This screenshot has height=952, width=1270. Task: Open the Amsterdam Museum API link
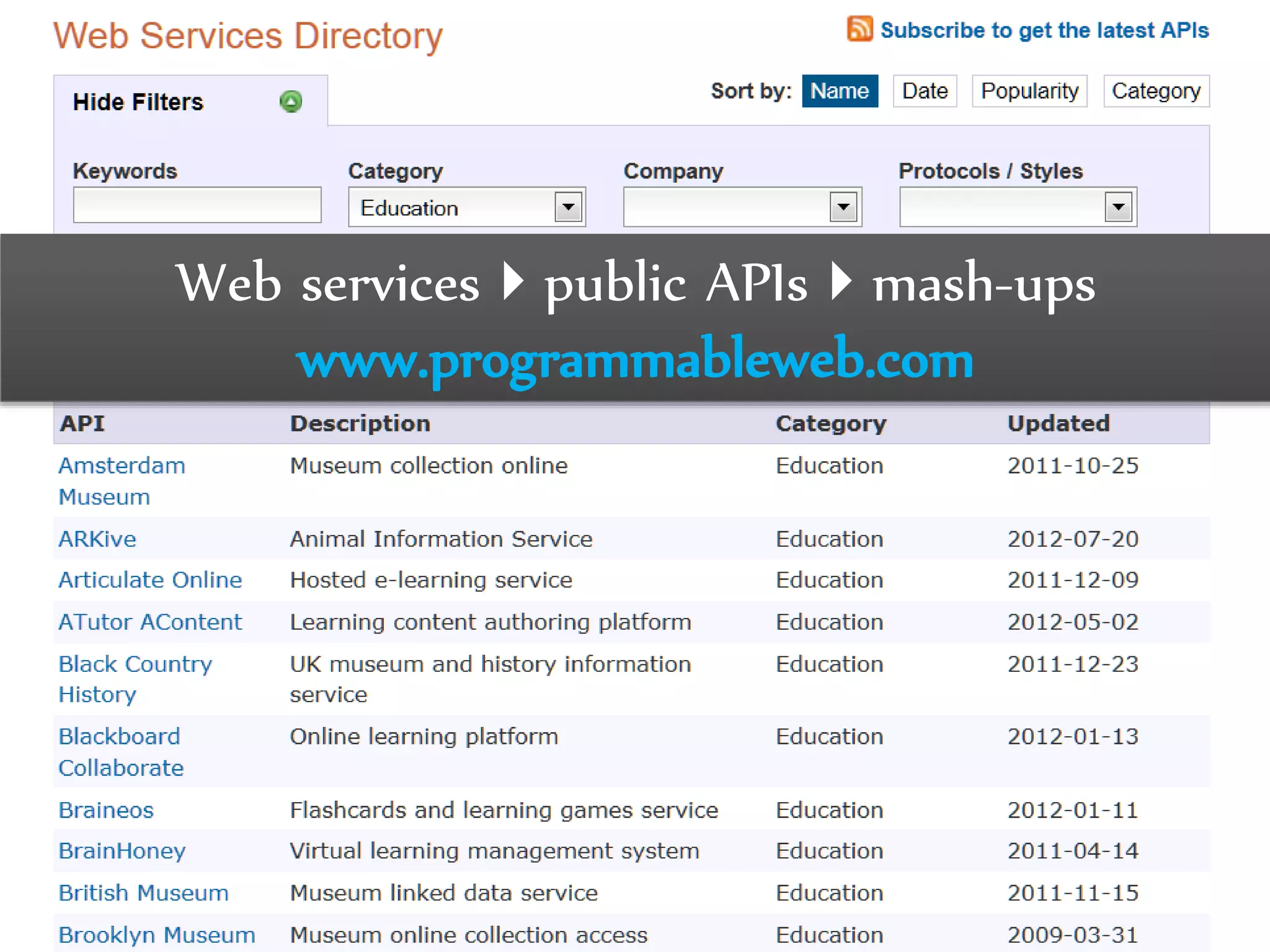click(122, 481)
